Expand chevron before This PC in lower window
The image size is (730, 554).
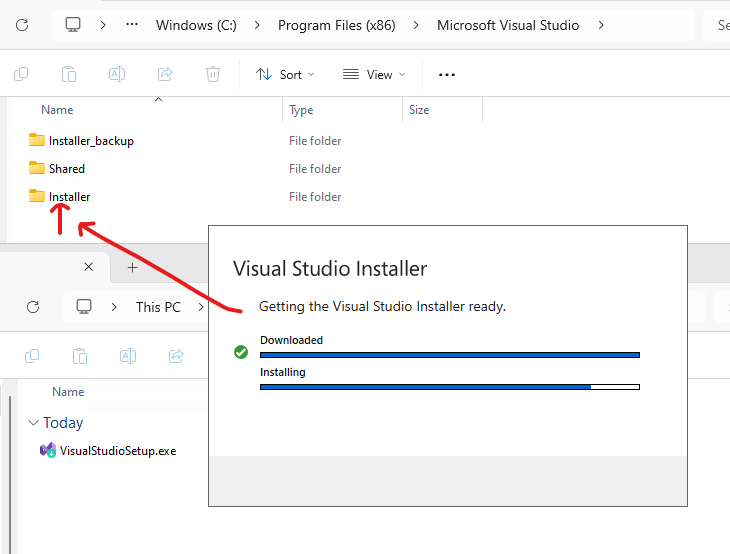point(114,307)
